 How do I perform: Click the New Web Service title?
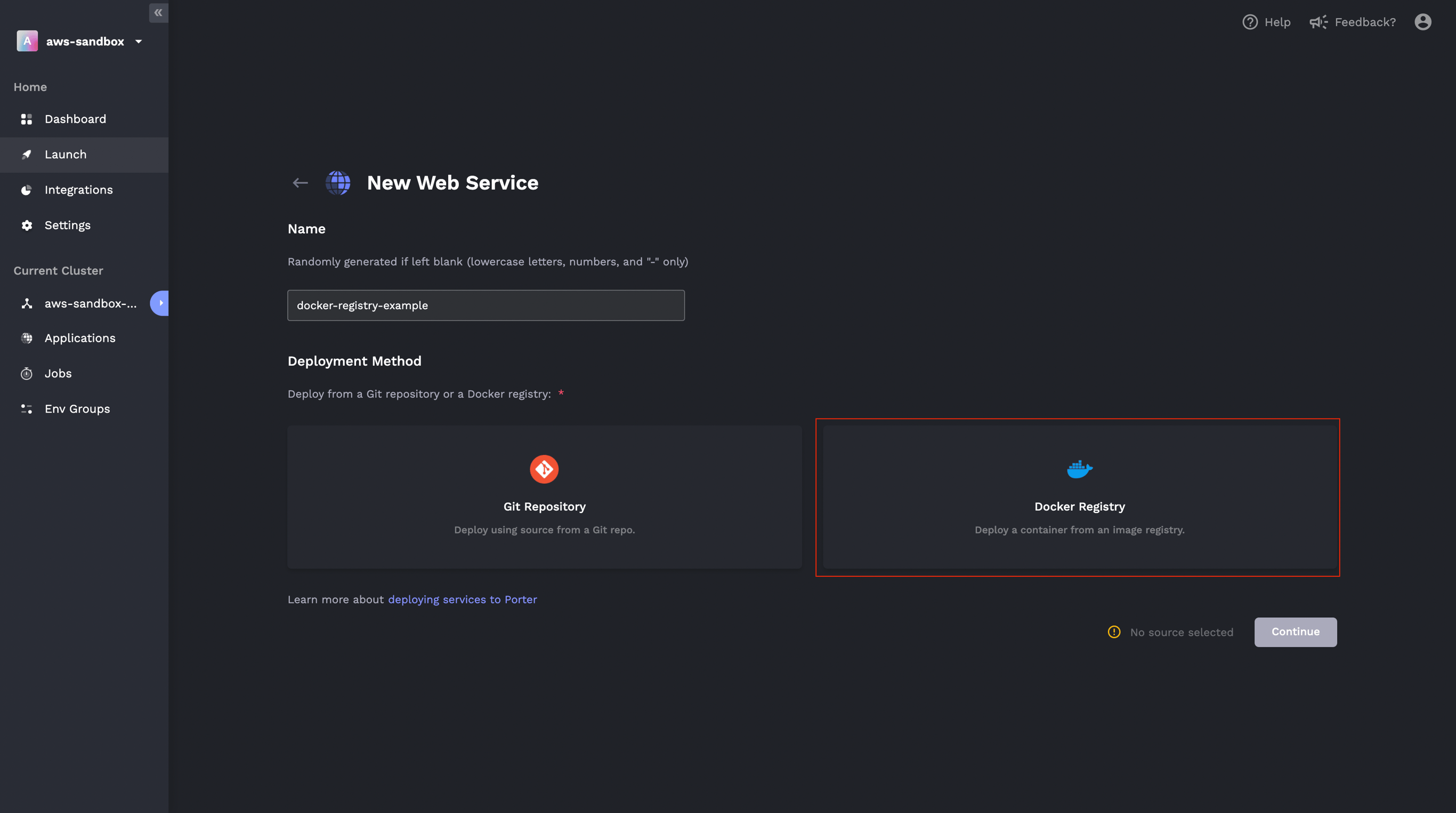click(453, 183)
